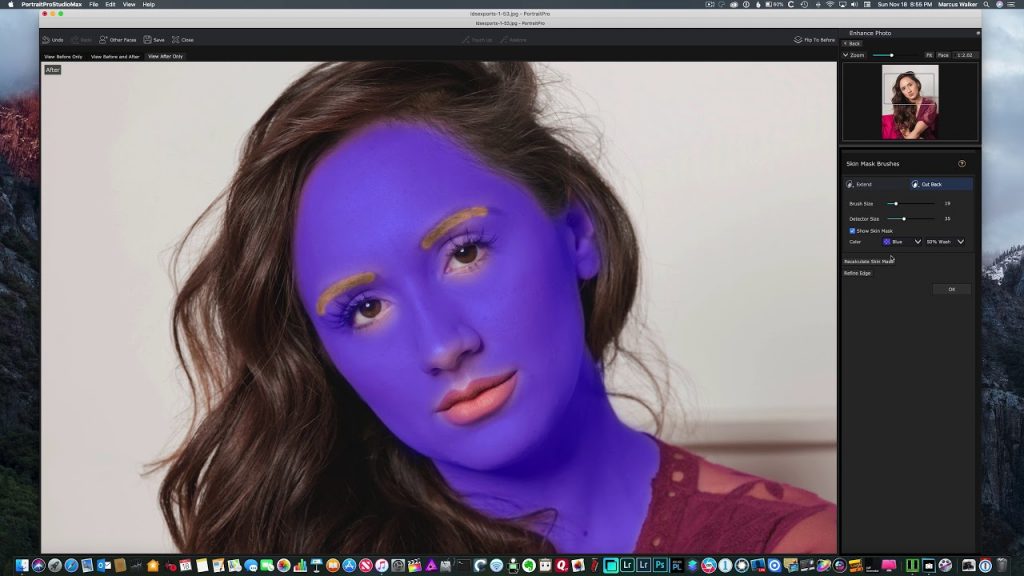Click the Close toolbar button
Viewport: 1024px width, 576px height.
[x=183, y=40]
